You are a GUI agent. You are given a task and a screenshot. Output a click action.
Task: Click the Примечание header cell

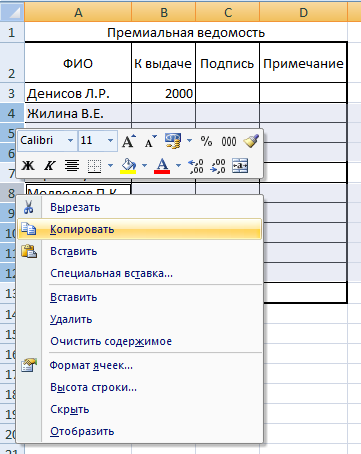pyautogui.click(x=303, y=63)
